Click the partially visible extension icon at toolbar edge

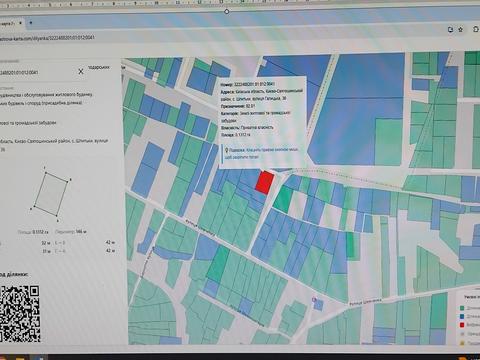coord(476,29)
